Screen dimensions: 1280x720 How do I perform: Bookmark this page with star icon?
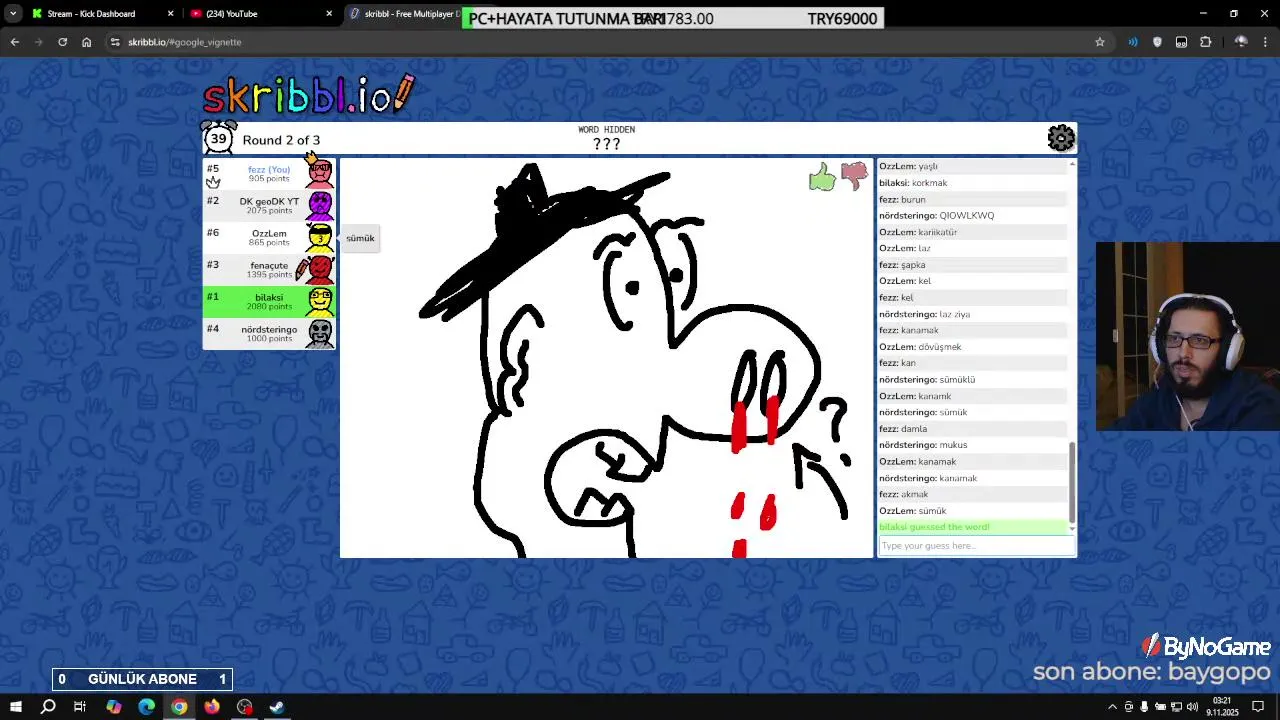1100,42
